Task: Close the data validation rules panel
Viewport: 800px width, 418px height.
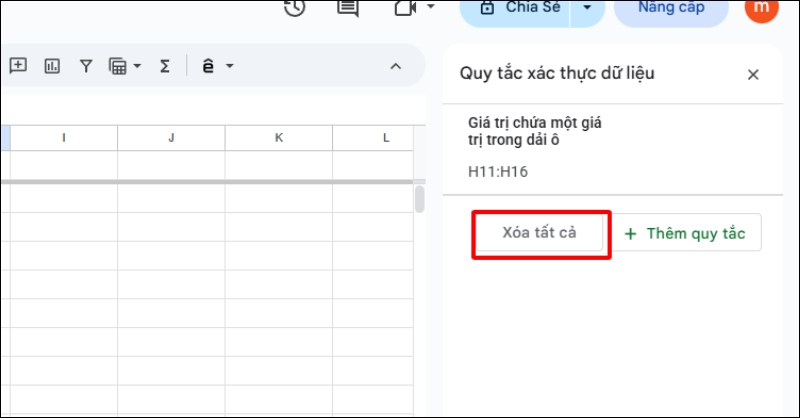Action: click(x=753, y=75)
